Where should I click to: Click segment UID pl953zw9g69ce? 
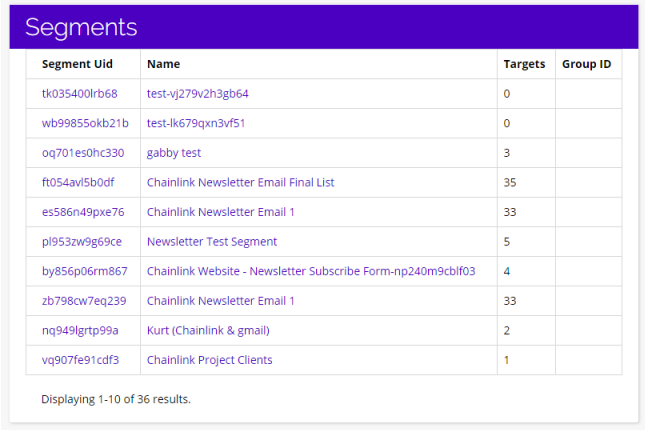[x=81, y=241]
